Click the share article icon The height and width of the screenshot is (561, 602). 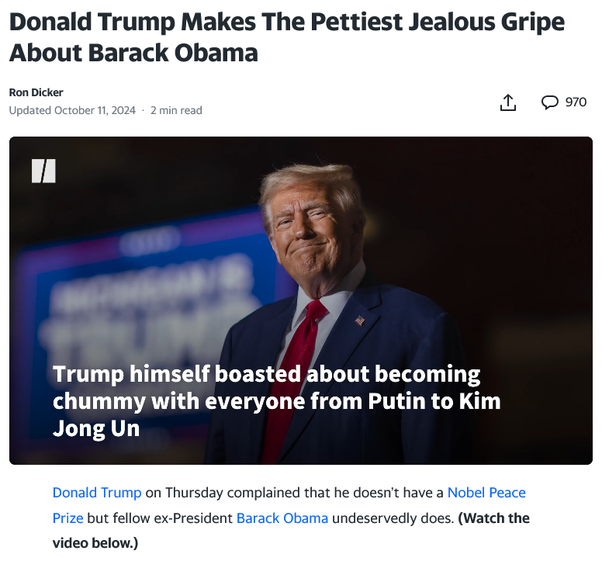click(x=508, y=103)
